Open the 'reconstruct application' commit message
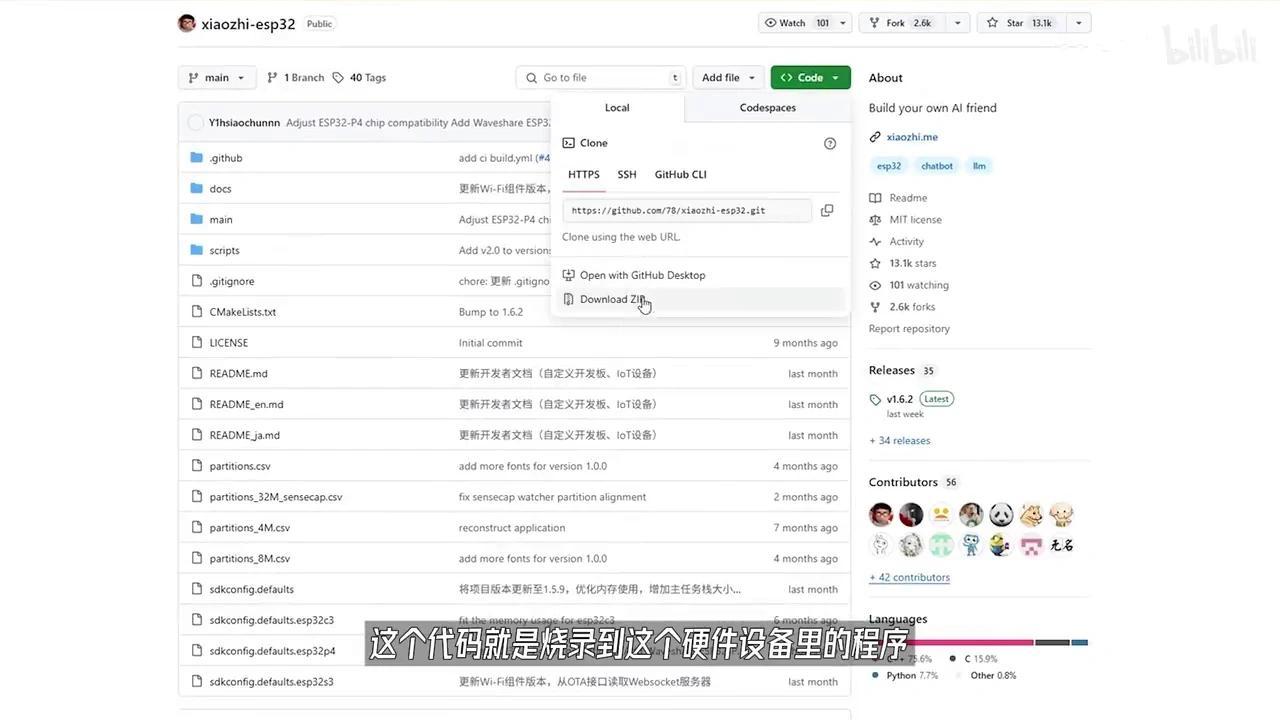This screenshot has width=1280, height=720. click(512, 528)
